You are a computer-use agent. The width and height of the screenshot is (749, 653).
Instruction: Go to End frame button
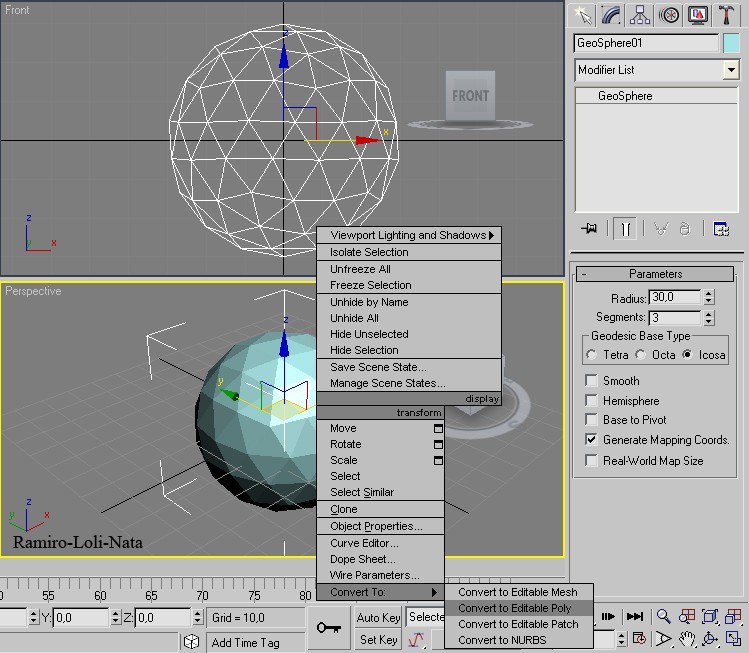pyautogui.click(x=635, y=616)
